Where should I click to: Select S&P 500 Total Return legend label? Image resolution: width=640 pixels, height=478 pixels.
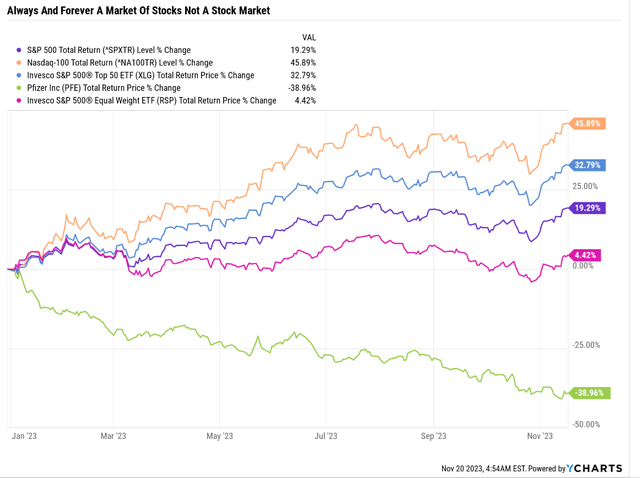coord(109,50)
